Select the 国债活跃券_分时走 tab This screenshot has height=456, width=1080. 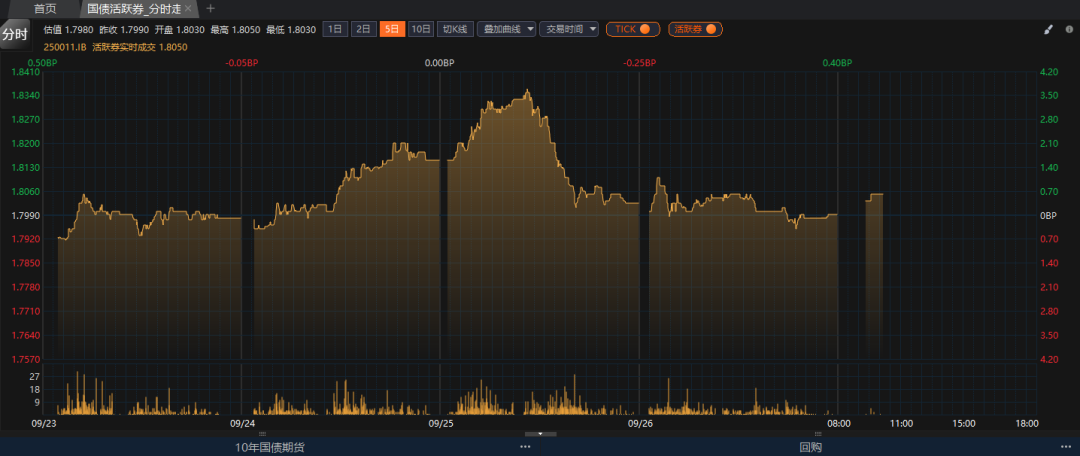134,8
